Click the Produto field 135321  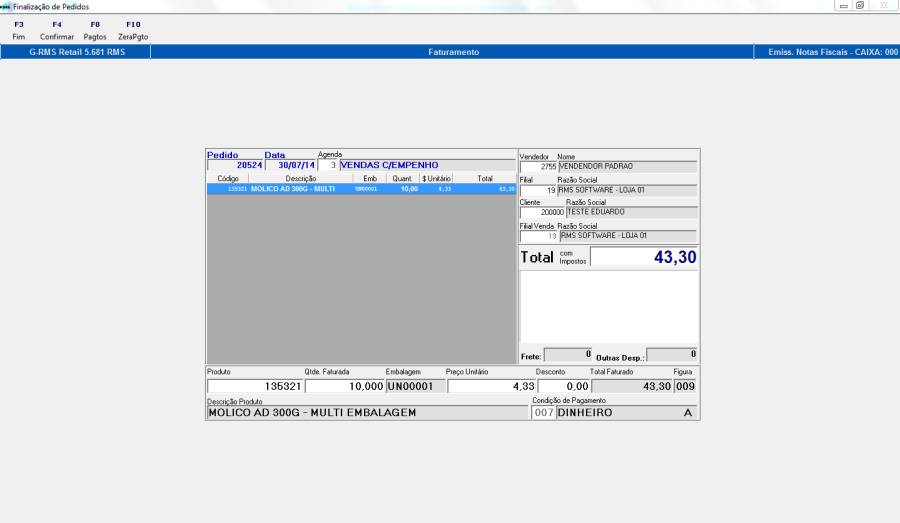pyautogui.click(x=255, y=386)
